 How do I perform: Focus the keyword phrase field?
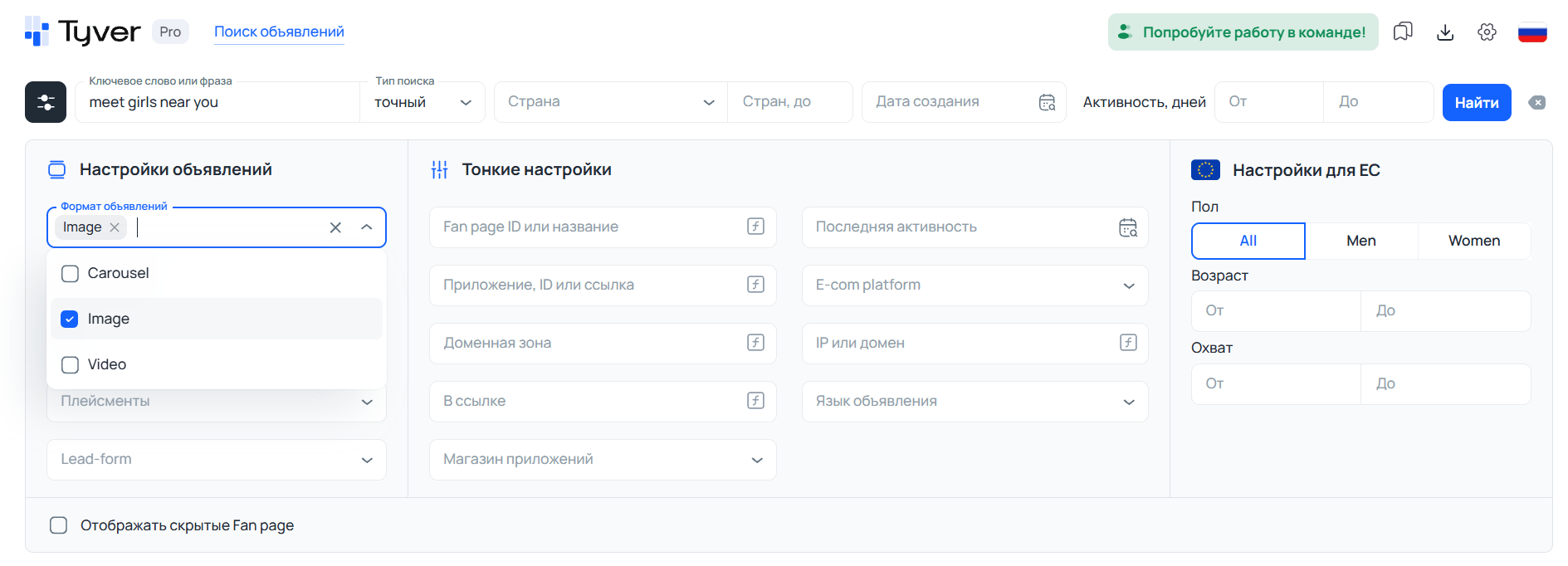click(x=217, y=102)
